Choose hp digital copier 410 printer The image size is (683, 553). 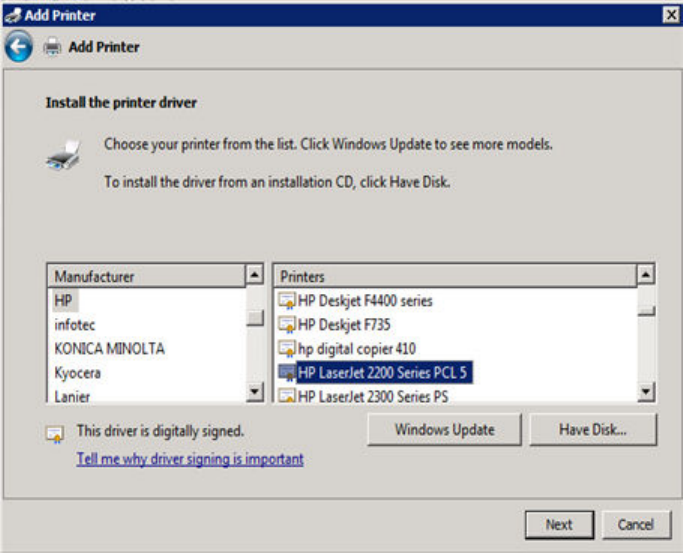pos(357,348)
